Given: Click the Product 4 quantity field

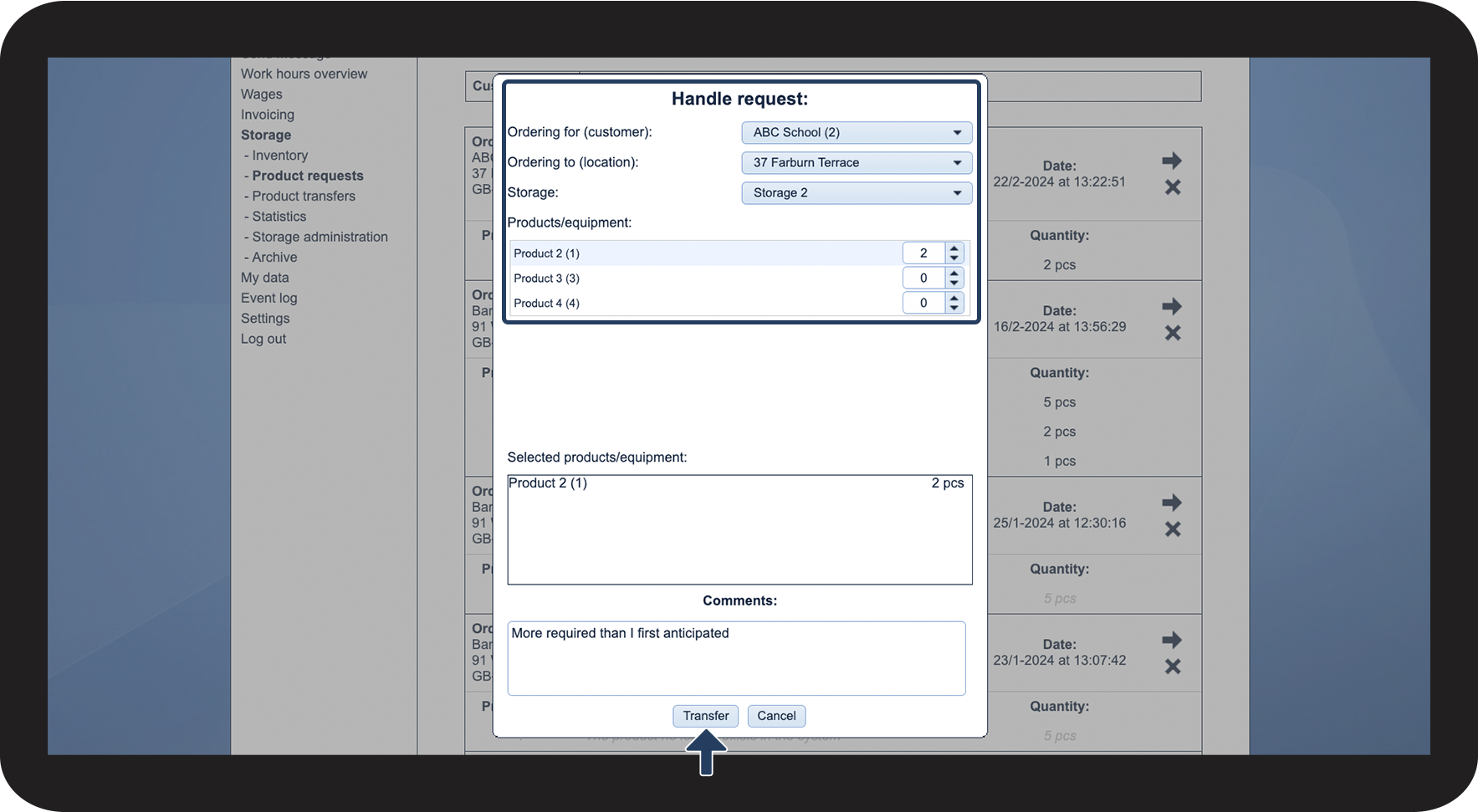Looking at the screenshot, I should 923,303.
